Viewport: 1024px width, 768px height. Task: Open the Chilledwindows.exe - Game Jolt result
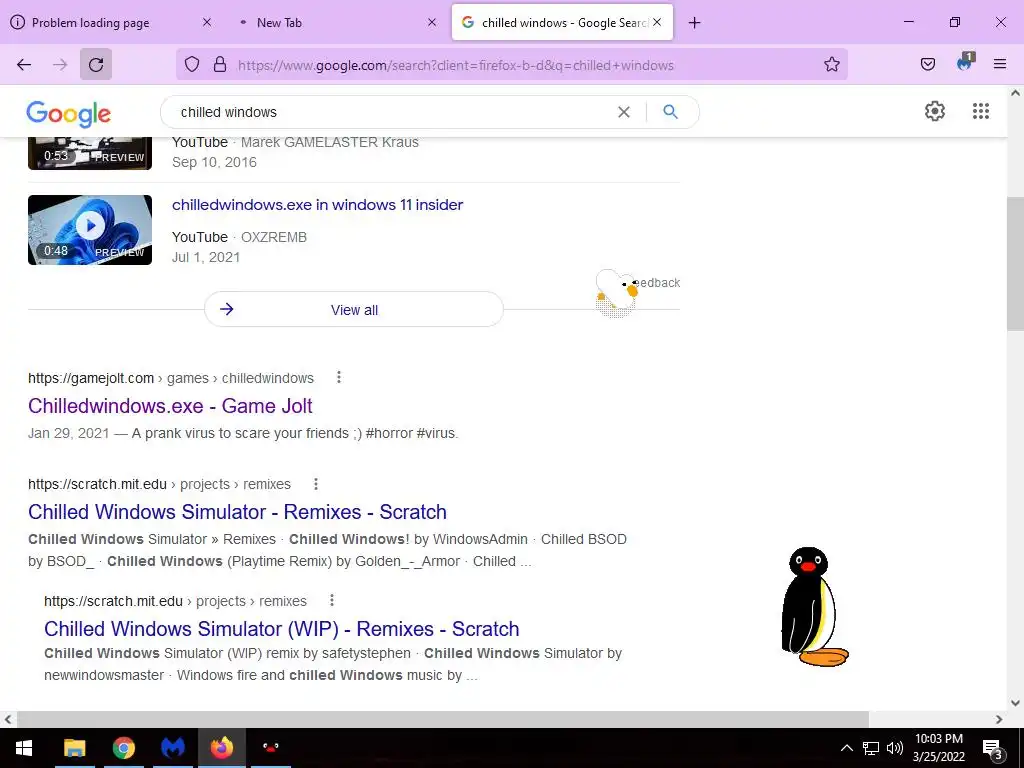coord(170,406)
